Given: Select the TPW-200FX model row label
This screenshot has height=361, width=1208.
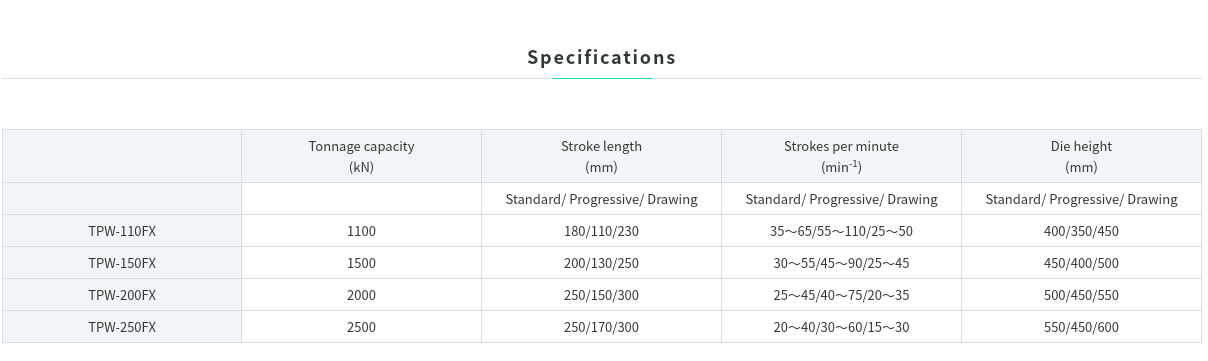Looking at the screenshot, I should (x=122, y=295).
